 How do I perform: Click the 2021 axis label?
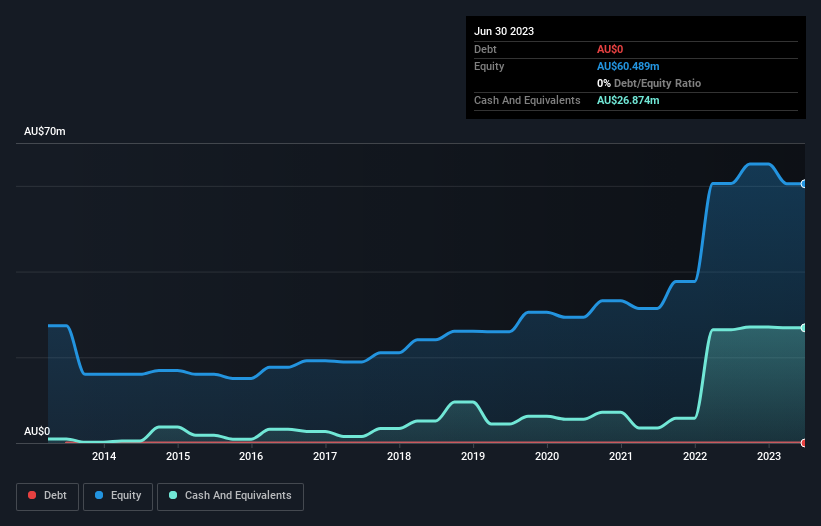pyautogui.click(x=621, y=456)
